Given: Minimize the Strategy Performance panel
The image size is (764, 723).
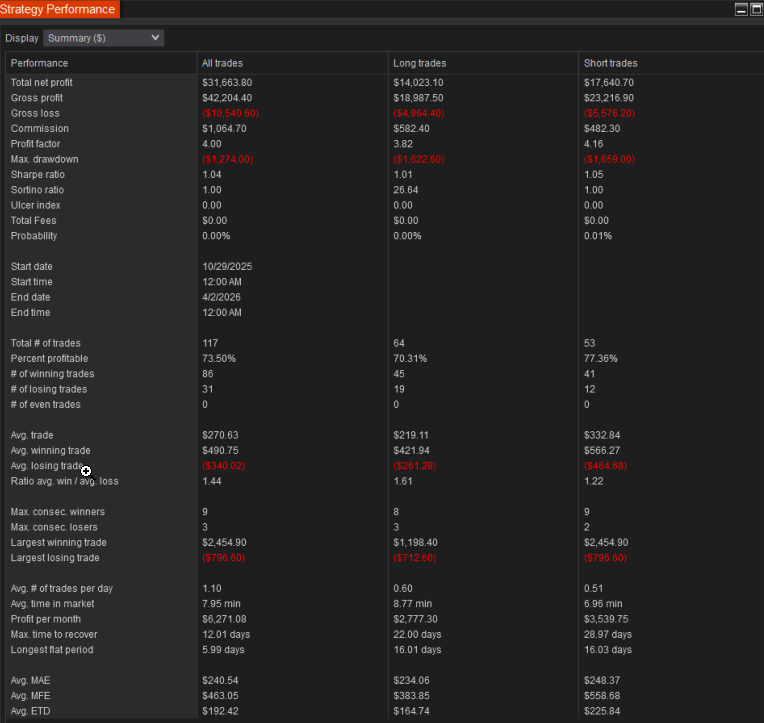Looking at the screenshot, I should coord(741,9).
